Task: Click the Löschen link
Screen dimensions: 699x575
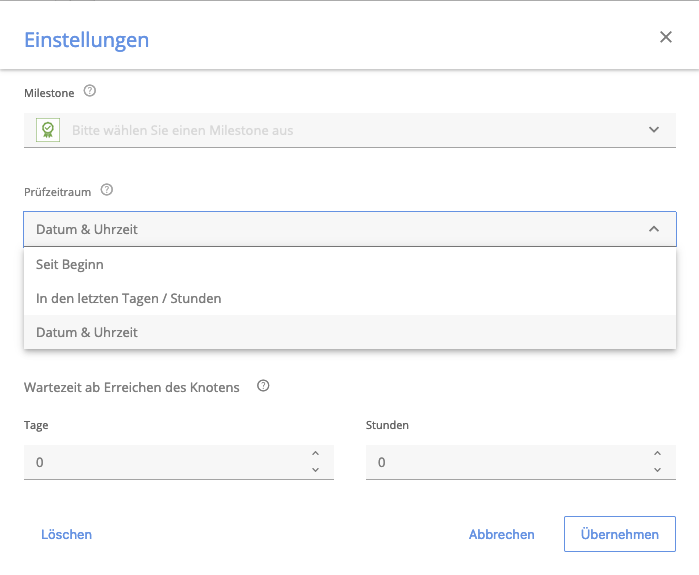Action: tap(66, 534)
